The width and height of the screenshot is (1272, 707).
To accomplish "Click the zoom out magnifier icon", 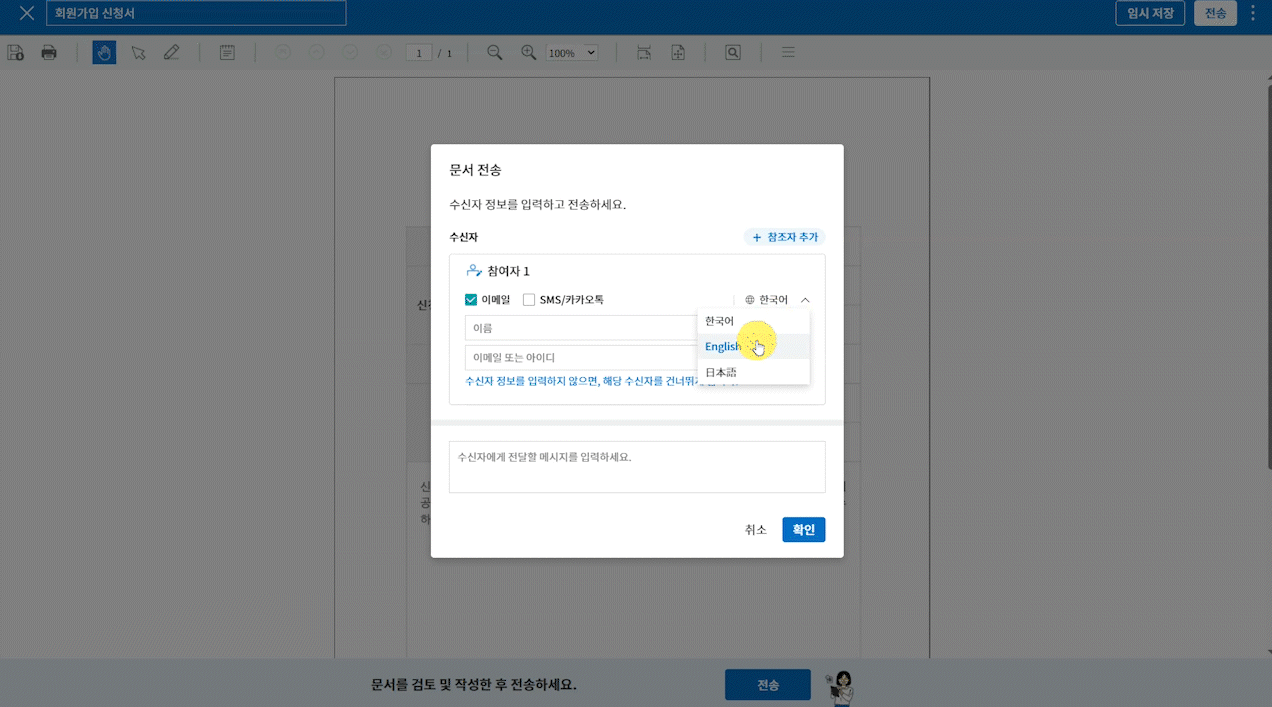I will [x=494, y=53].
